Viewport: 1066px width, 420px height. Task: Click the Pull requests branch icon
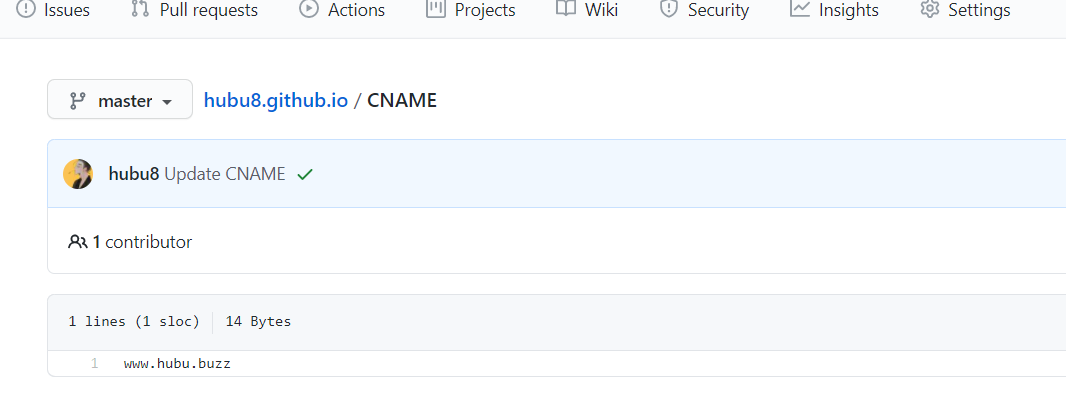coord(140,9)
